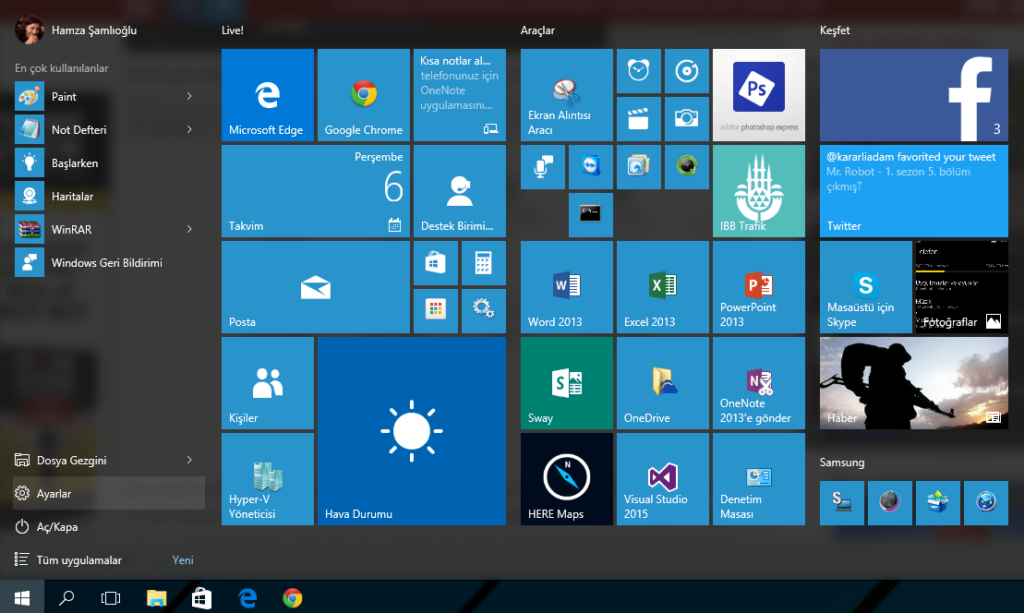Open Adobe Photoshop Express tile

click(758, 94)
